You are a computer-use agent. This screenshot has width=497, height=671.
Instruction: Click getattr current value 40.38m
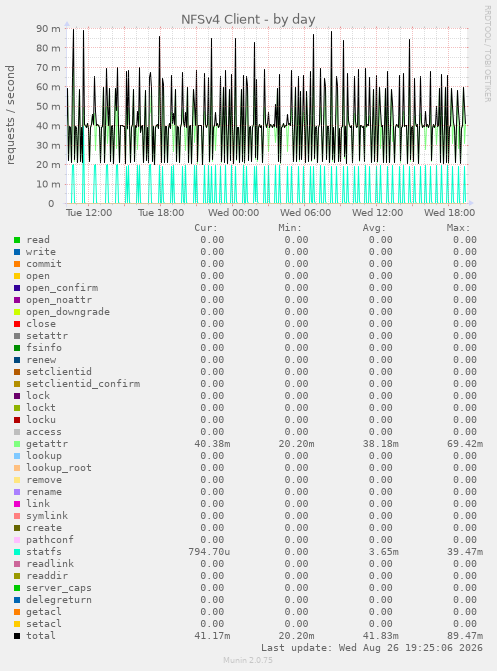click(x=212, y=444)
